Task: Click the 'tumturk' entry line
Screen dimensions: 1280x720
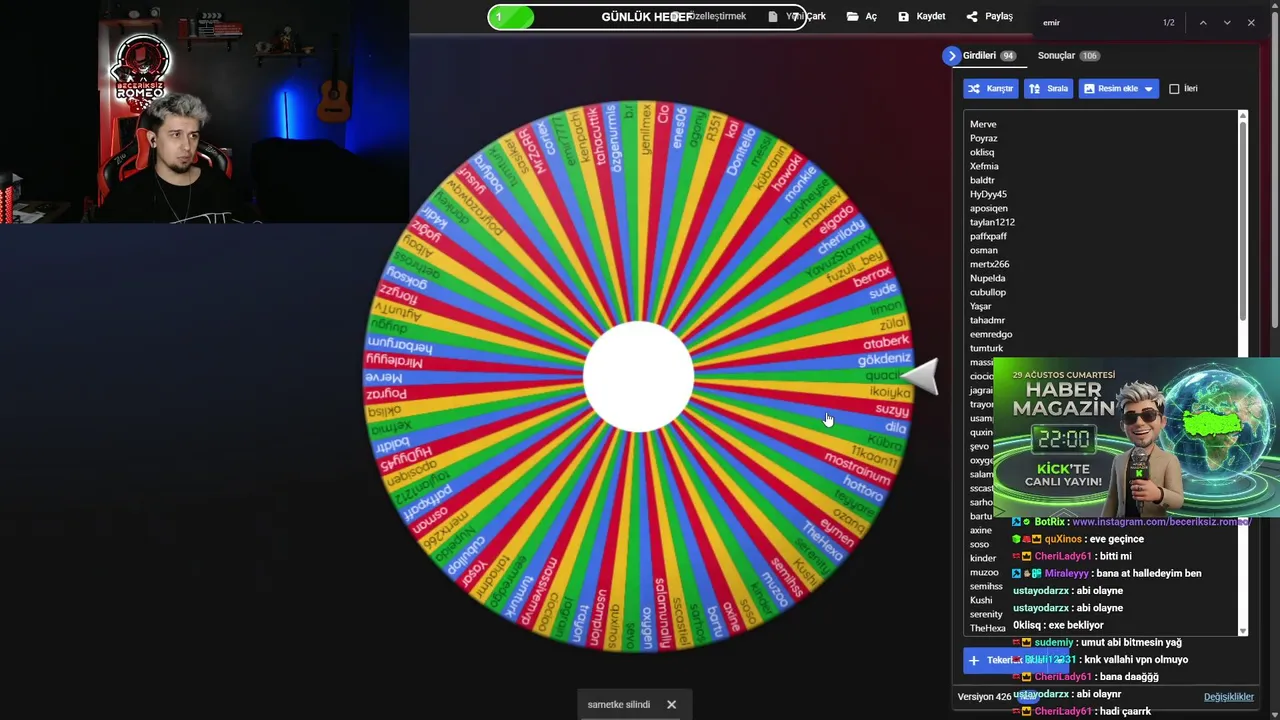Action: point(986,348)
